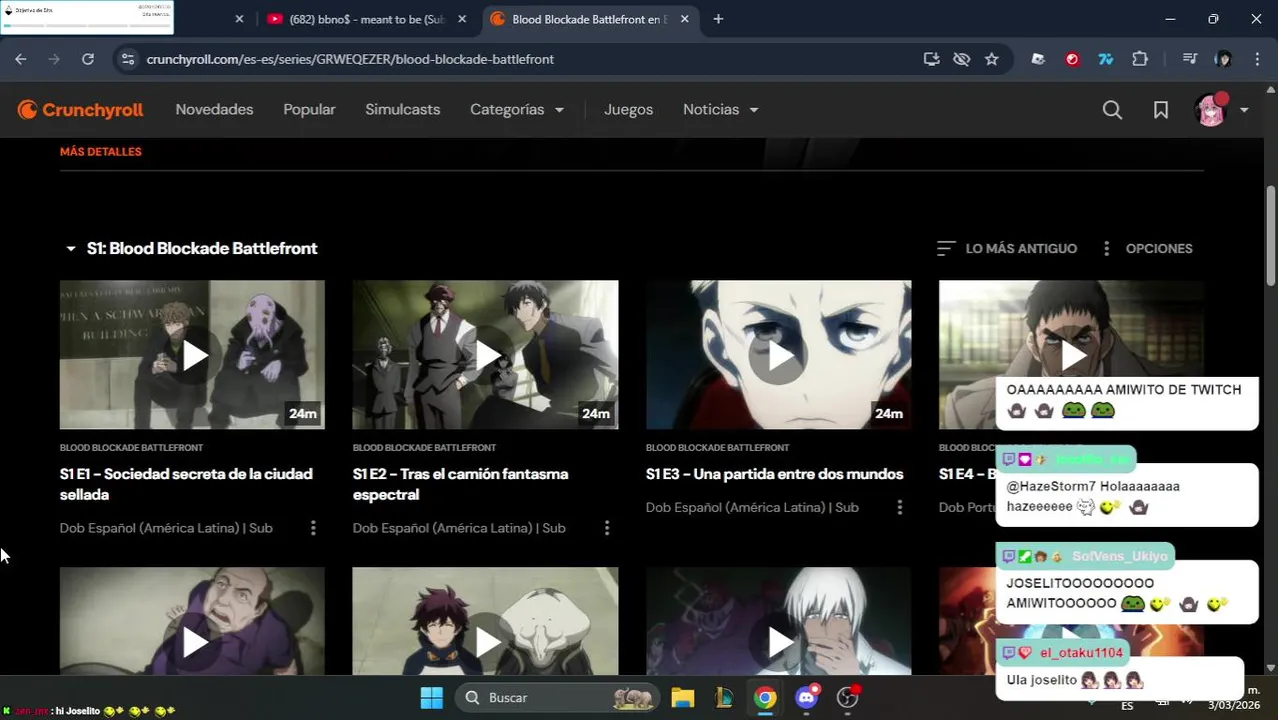The height and width of the screenshot is (720, 1278).
Task: Open the Juegos page
Action: tap(628, 110)
